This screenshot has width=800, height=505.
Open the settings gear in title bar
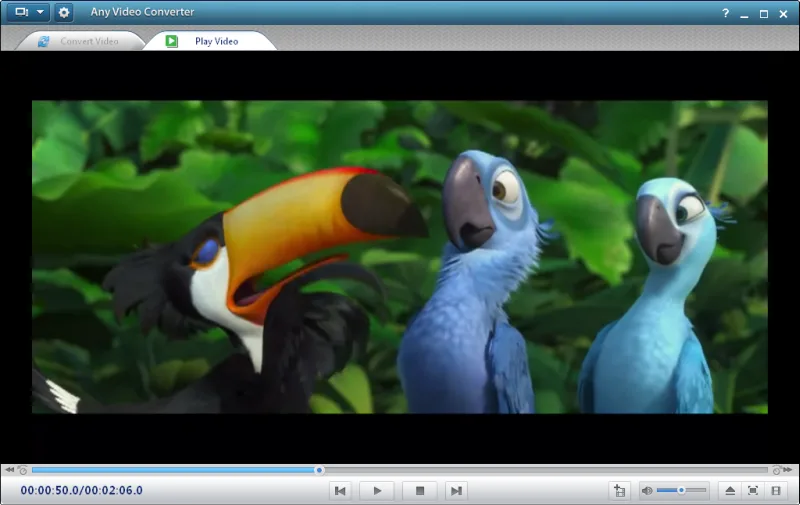(64, 12)
